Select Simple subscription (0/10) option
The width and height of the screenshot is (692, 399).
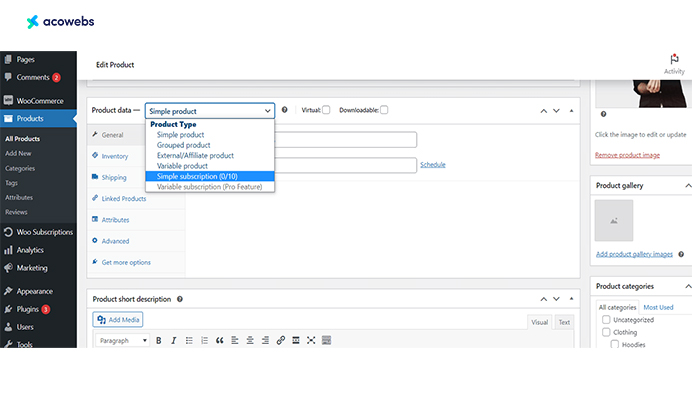coord(210,176)
